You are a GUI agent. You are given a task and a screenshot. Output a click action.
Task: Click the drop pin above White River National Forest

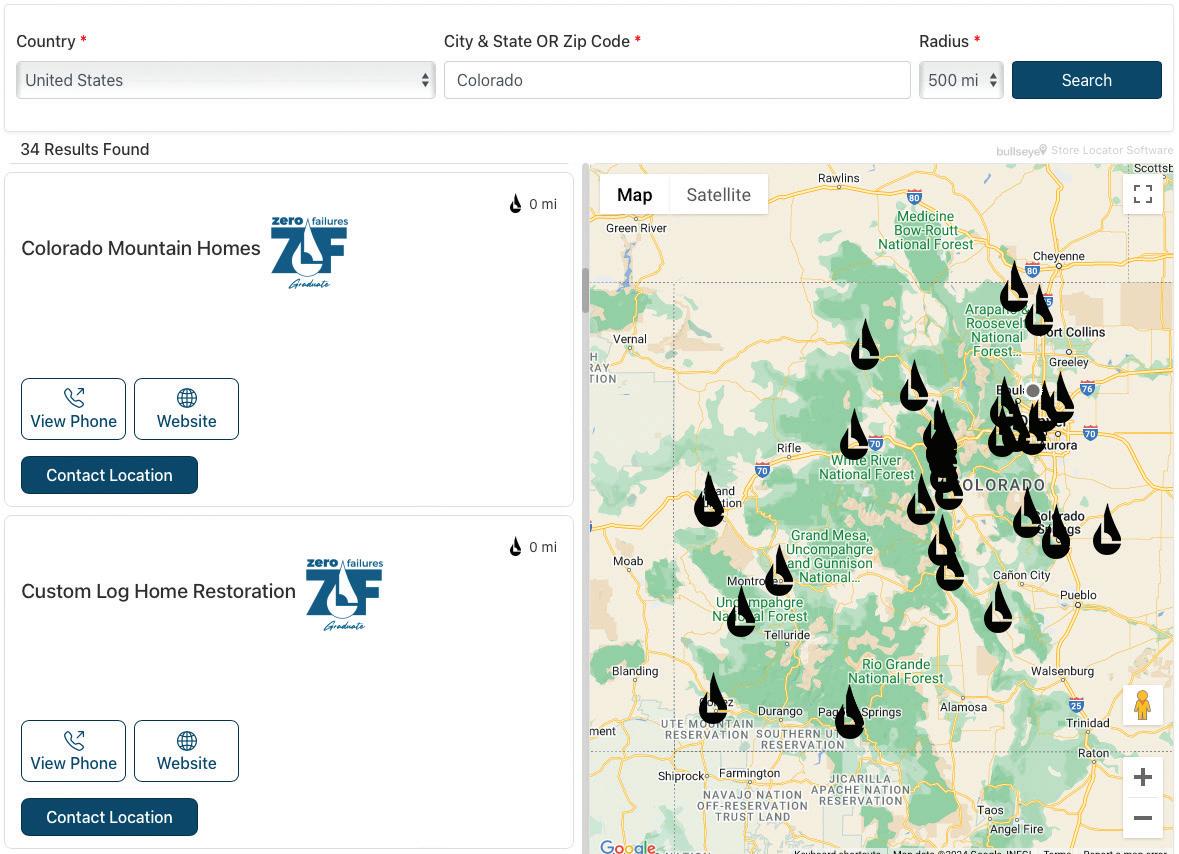(x=854, y=436)
